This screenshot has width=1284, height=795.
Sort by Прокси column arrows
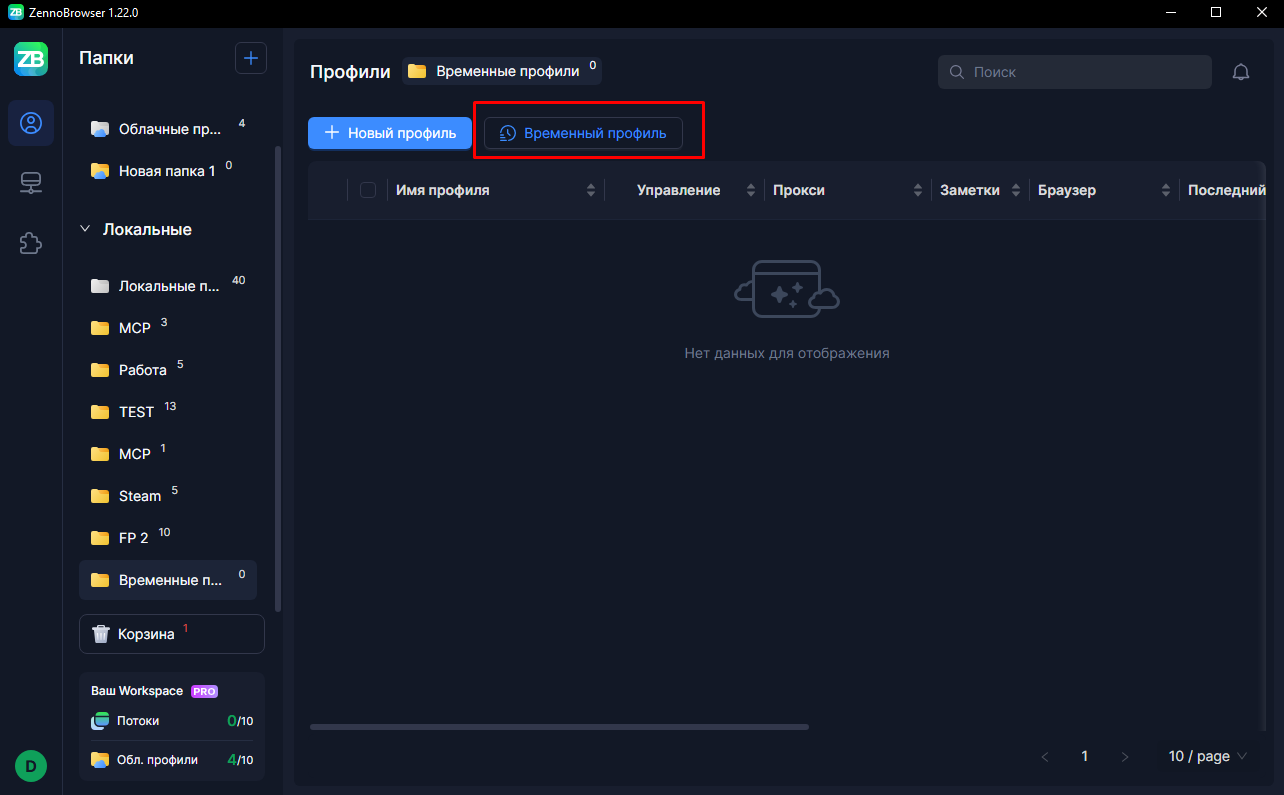pos(918,190)
